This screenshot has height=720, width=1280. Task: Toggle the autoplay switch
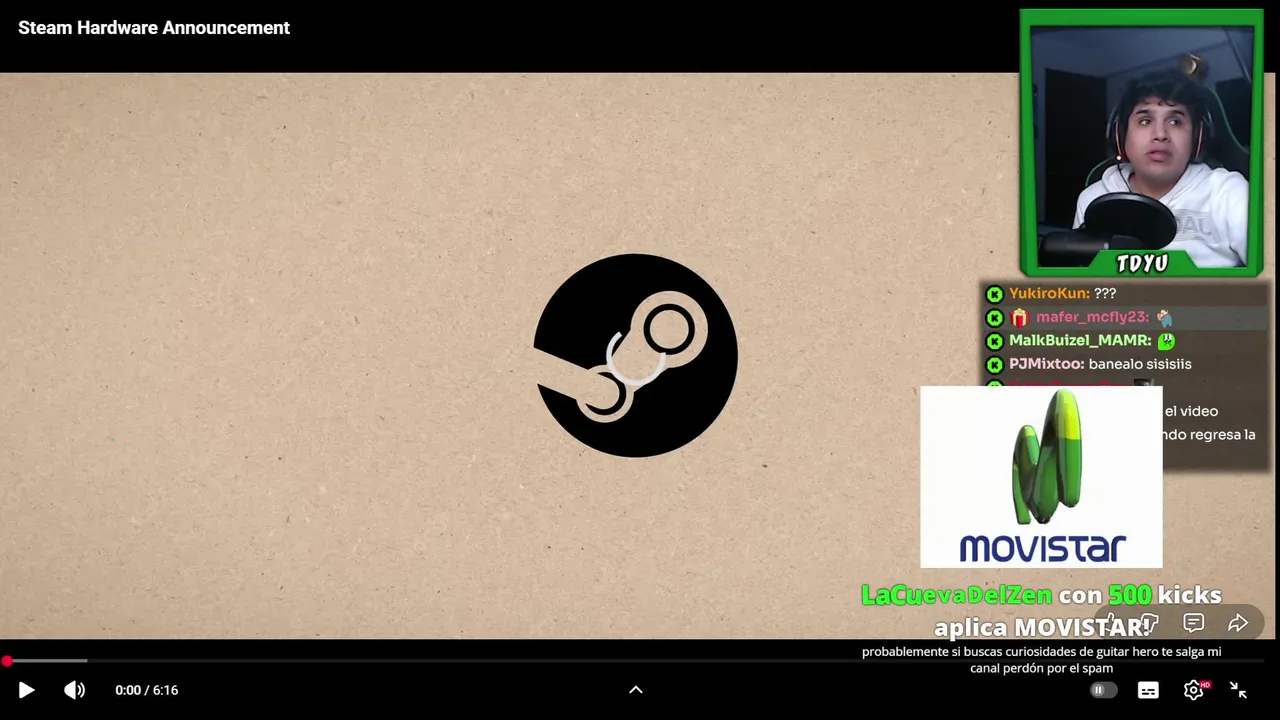1102,690
